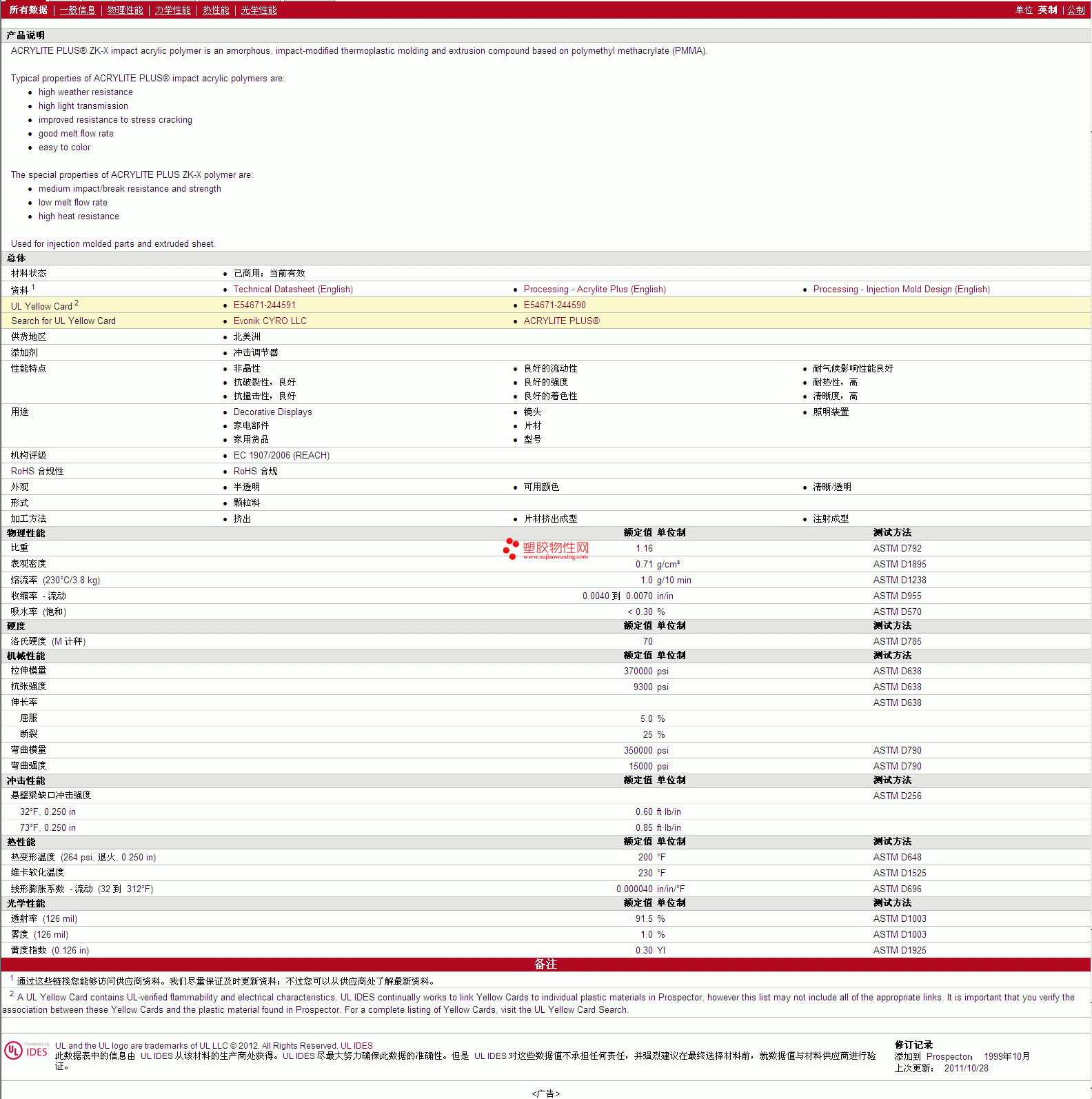Switch units to 公制
This screenshot has width=1092, height=1099.
pyautogui.click(x=1076, y=10)
